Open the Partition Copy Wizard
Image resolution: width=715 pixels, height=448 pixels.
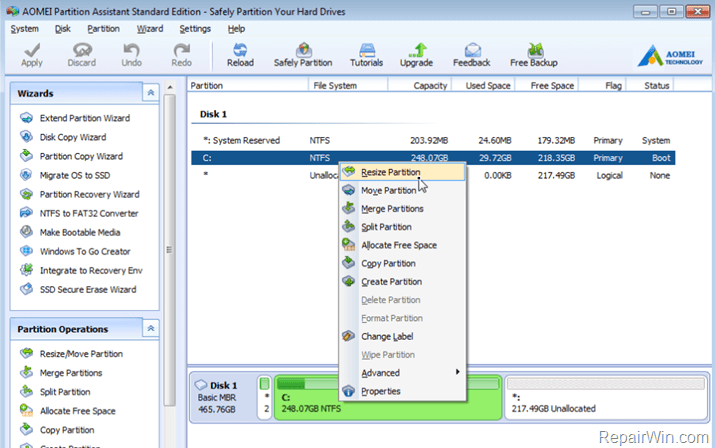tap(72, 156)
